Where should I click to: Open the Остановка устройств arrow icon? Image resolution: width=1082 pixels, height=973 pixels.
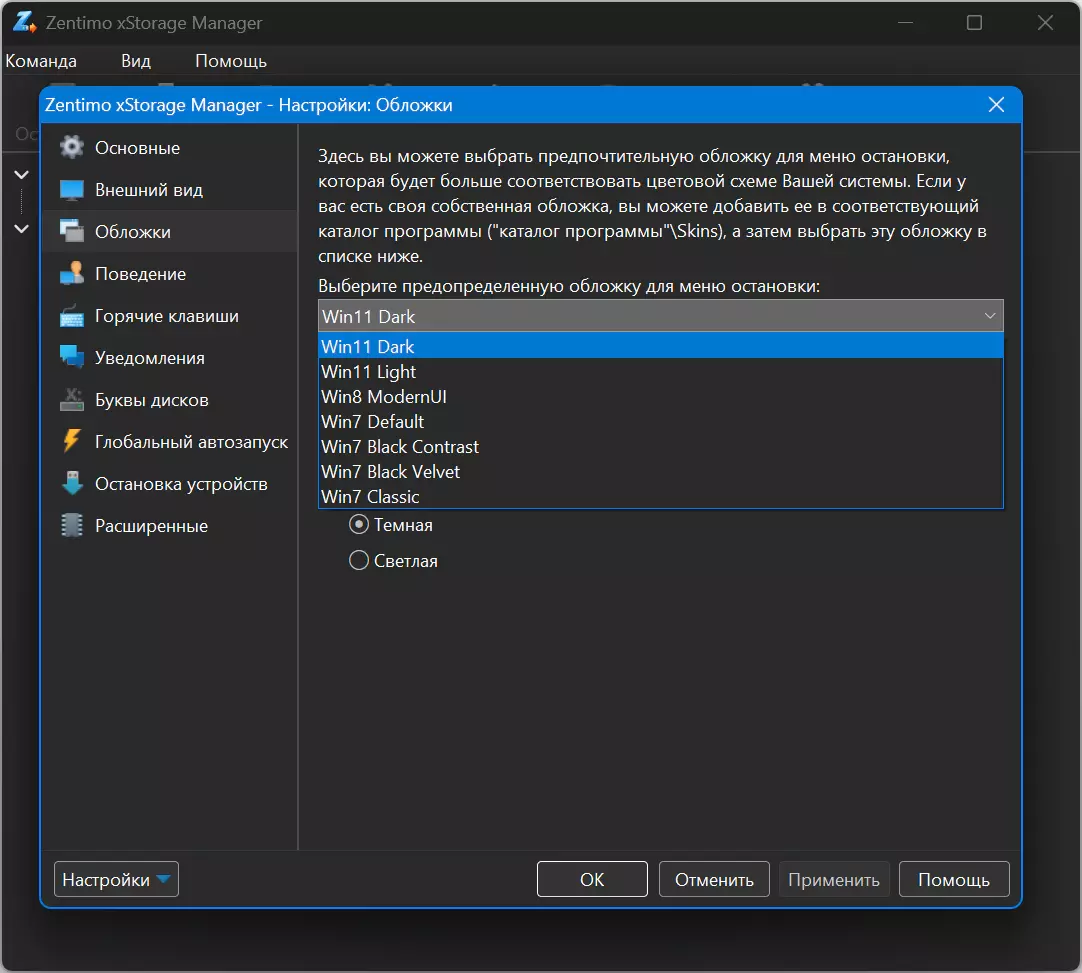tap(72, 484)
